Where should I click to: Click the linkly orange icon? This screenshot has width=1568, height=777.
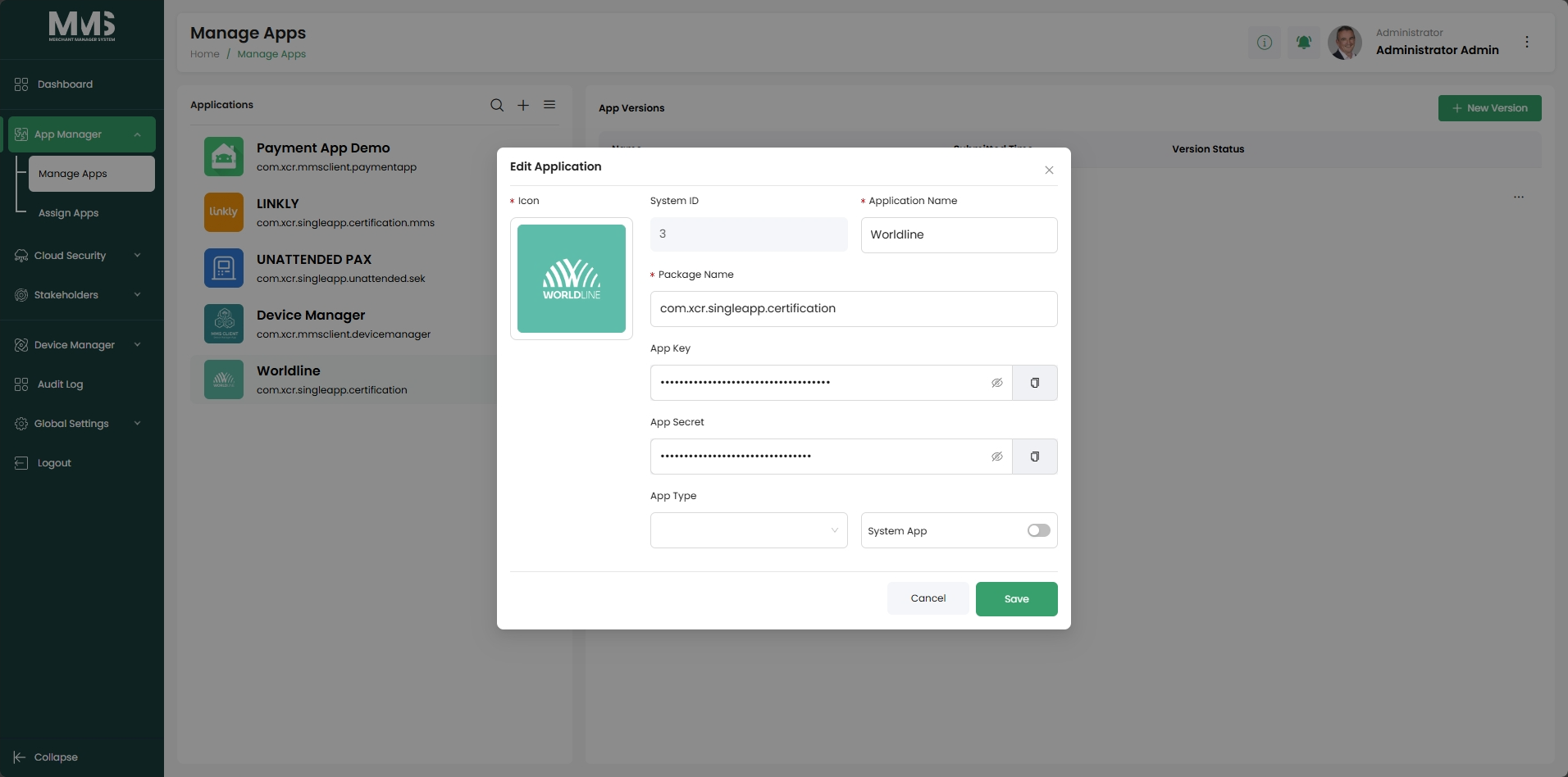pyautogui.click(x=224, y=212)
